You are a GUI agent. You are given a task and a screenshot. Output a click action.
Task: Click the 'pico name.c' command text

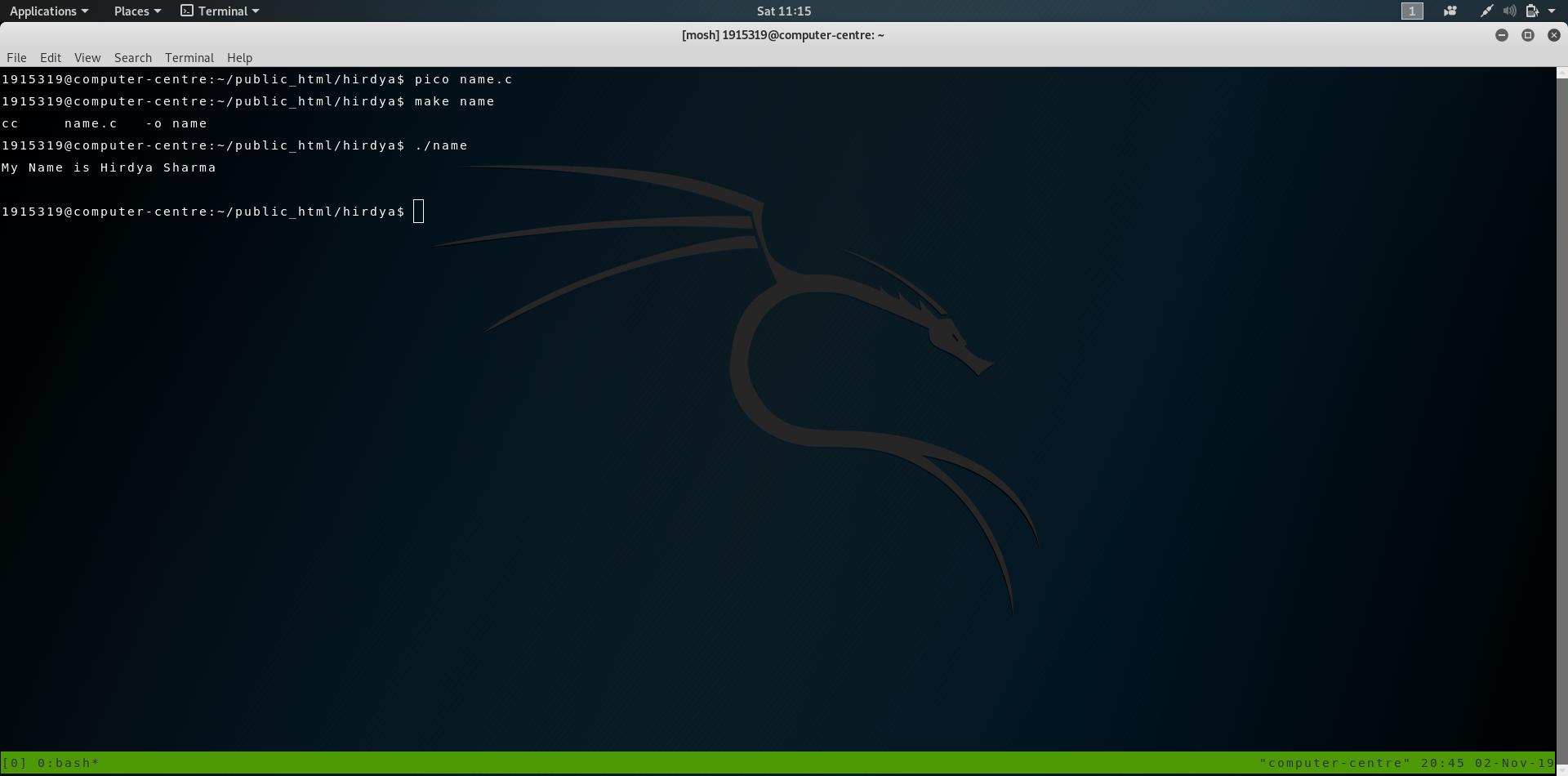(464, 79)
